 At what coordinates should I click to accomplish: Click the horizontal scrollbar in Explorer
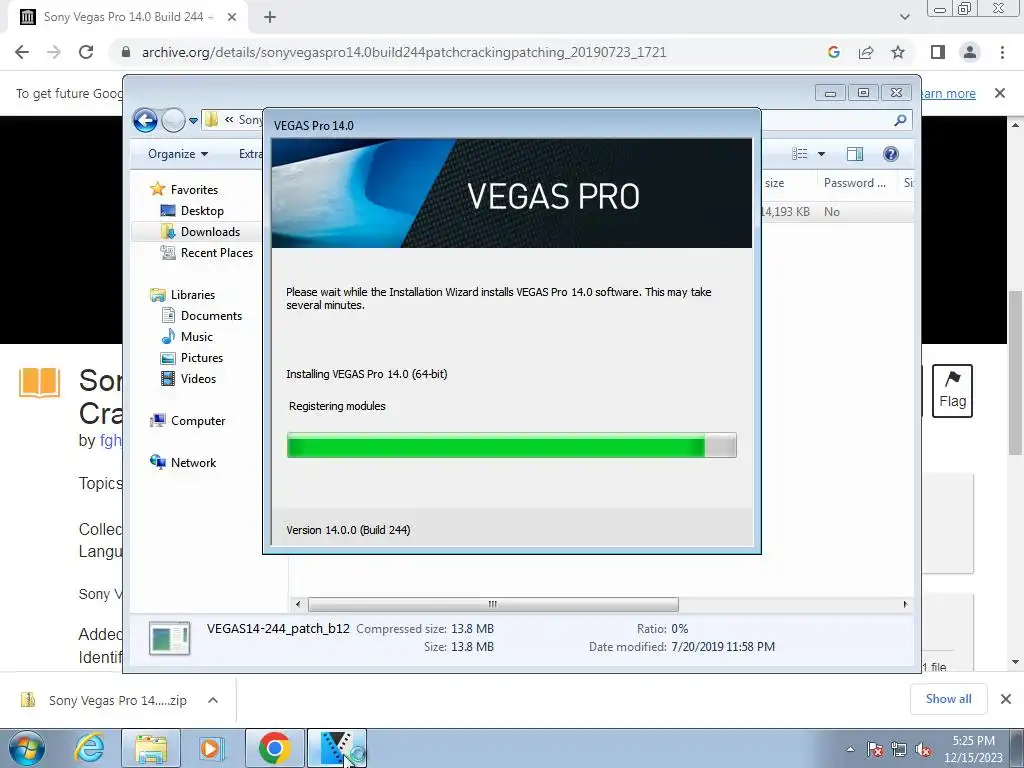(493, 604)
